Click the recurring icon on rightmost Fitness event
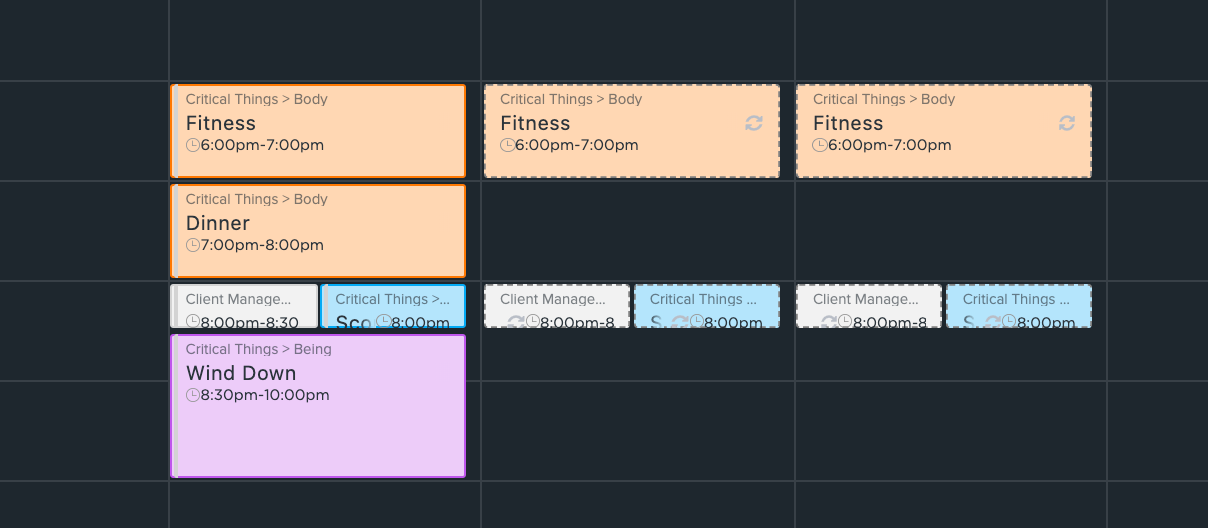1208x528 pixels. coord(1067,123)
